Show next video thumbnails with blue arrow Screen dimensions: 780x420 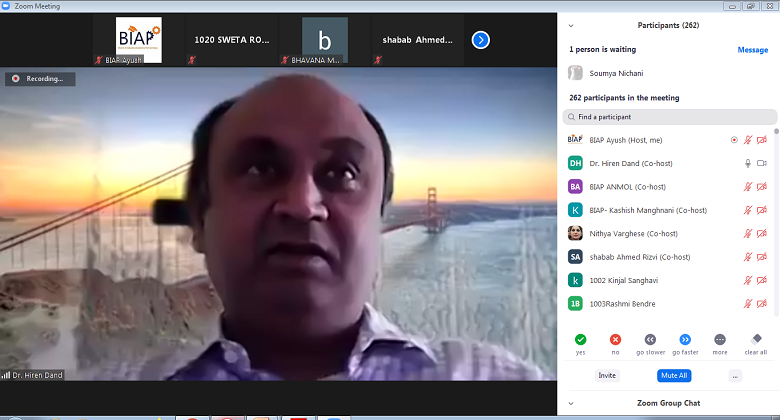click(x=481, y=40)
